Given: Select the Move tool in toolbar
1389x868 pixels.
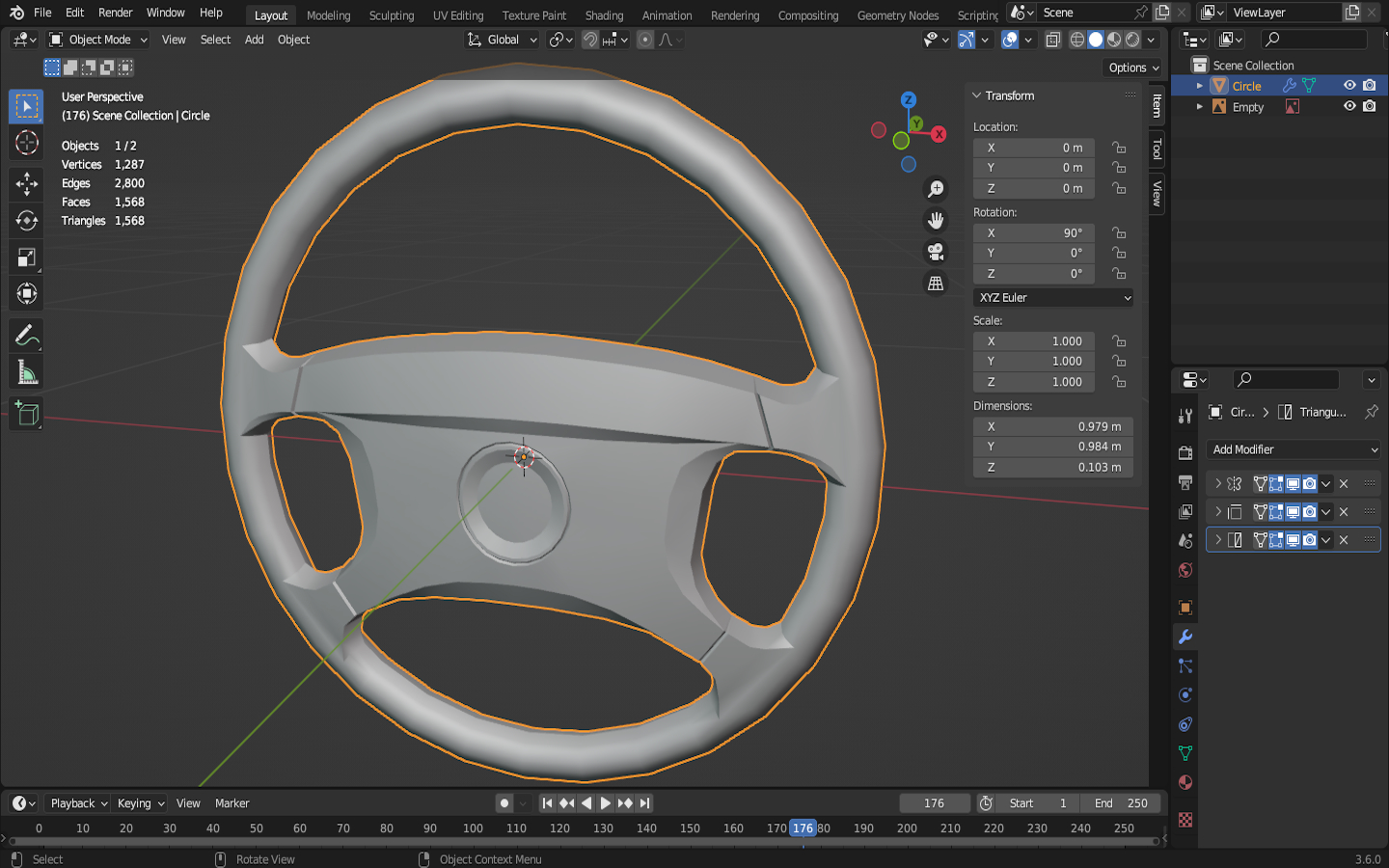Looking at the screenshot, I should [26, 183].
